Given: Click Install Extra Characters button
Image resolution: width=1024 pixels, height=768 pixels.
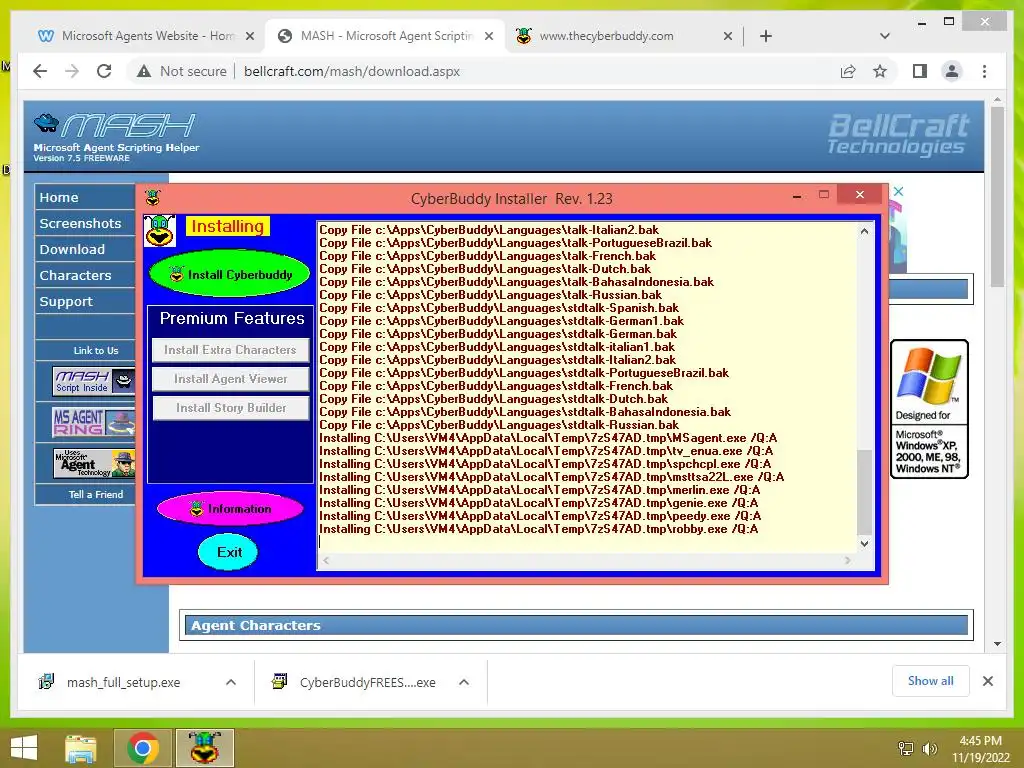Looking at the screenshot, I should [230, 350].
